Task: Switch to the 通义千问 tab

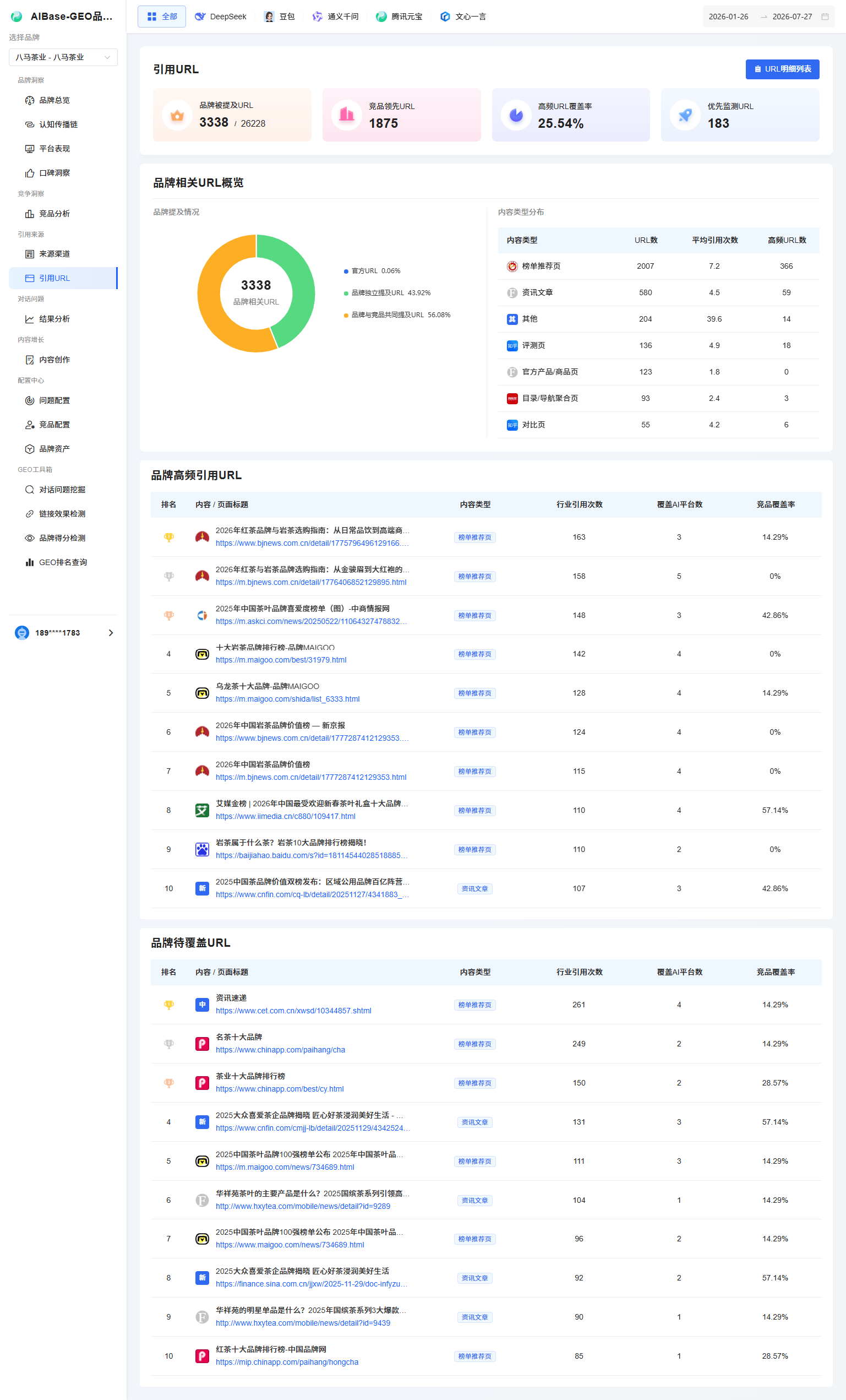Action: click(x=336, y=17)
